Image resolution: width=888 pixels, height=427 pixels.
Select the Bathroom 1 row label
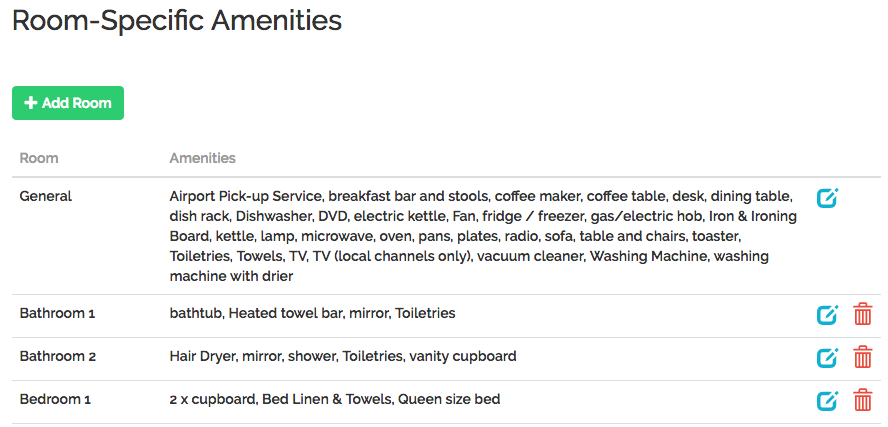tap(57, 313)
